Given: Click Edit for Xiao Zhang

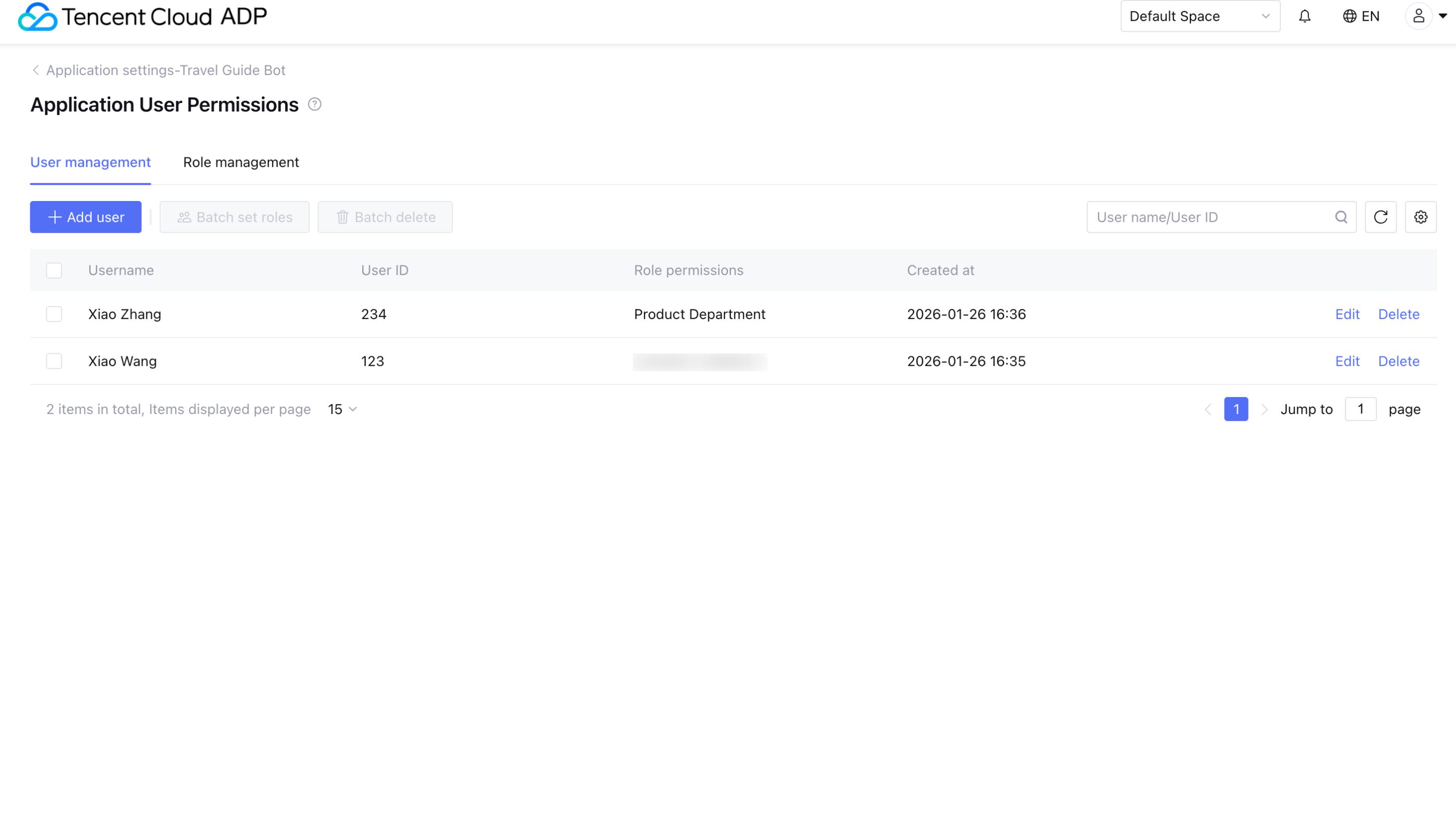Looking at the screenshot, I should pyautogui.click(x=1347, y=314).
